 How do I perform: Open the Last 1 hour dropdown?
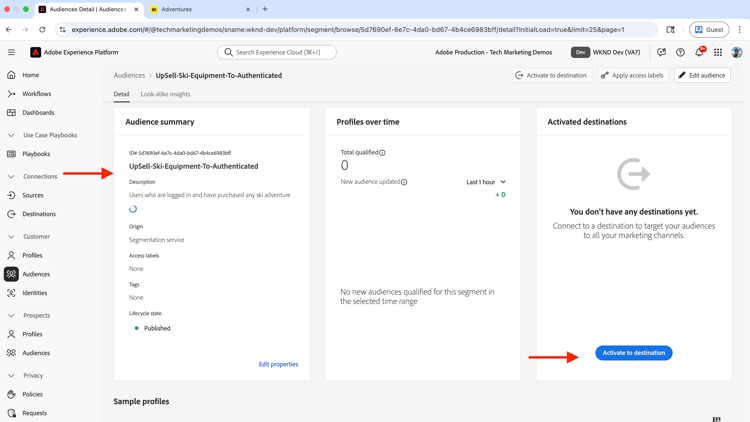[x=486, y=182]
